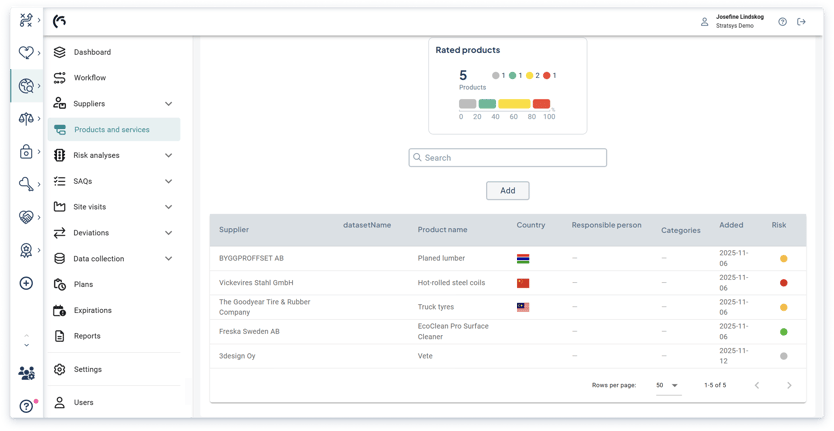
Task: Expand the Suppliers submenu
Action: tap(168, 104)
